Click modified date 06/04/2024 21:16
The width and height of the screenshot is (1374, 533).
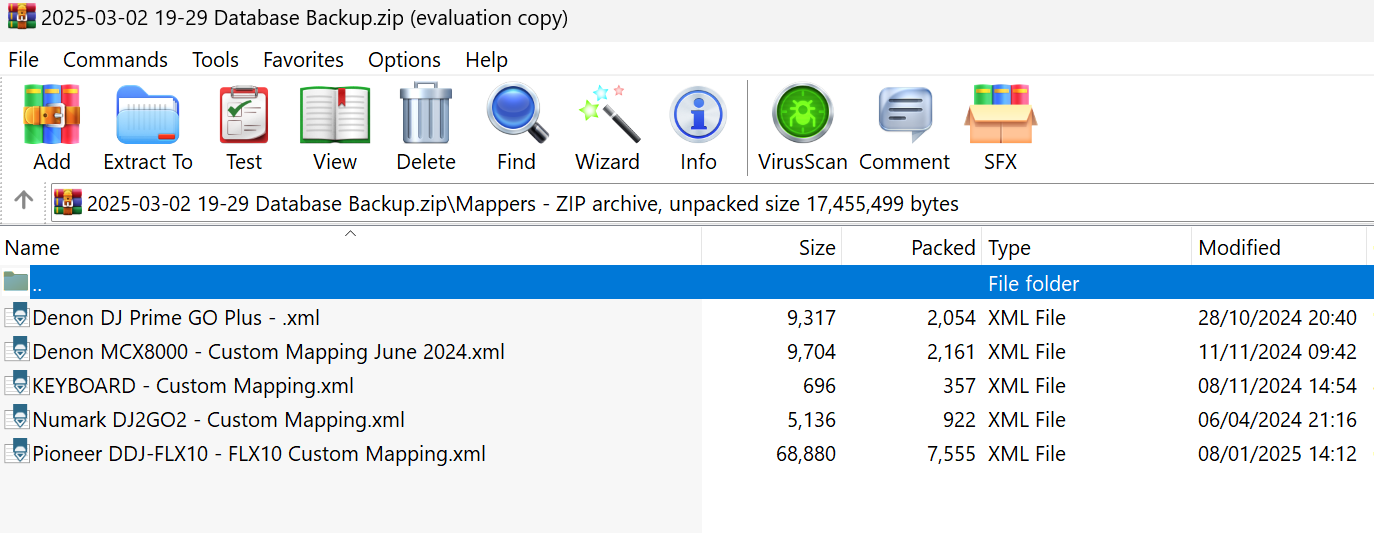pos(1277,420)
